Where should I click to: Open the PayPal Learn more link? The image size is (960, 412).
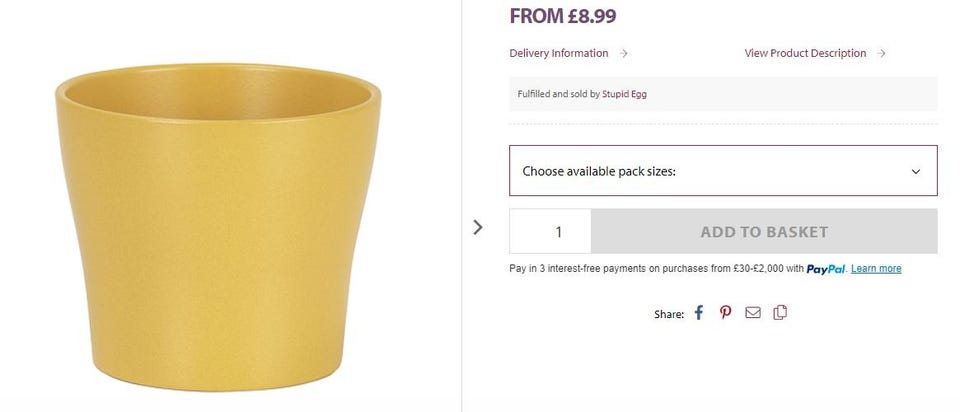point(876,269)
